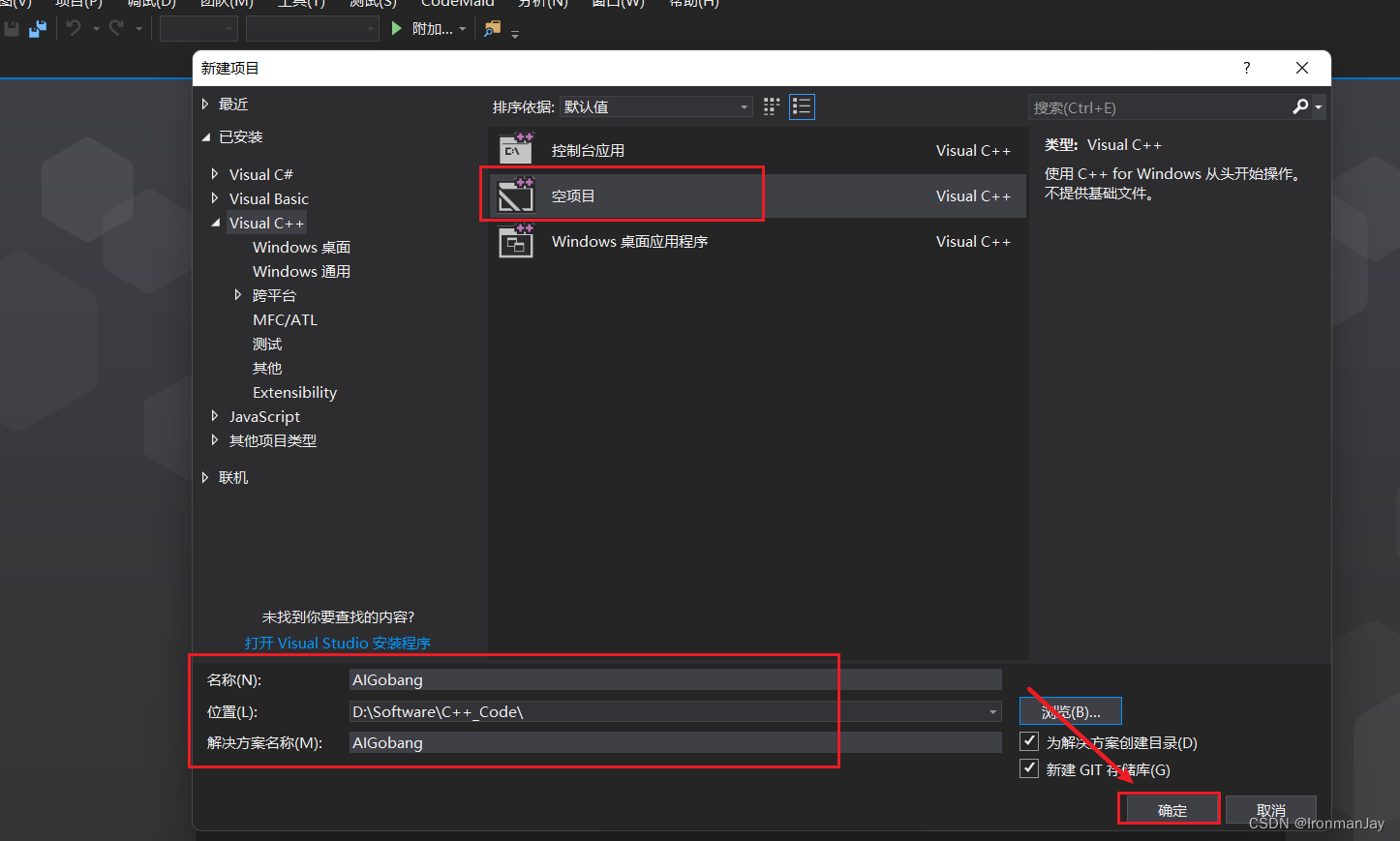Select the Windows 桌面 category

click(301, 247)
